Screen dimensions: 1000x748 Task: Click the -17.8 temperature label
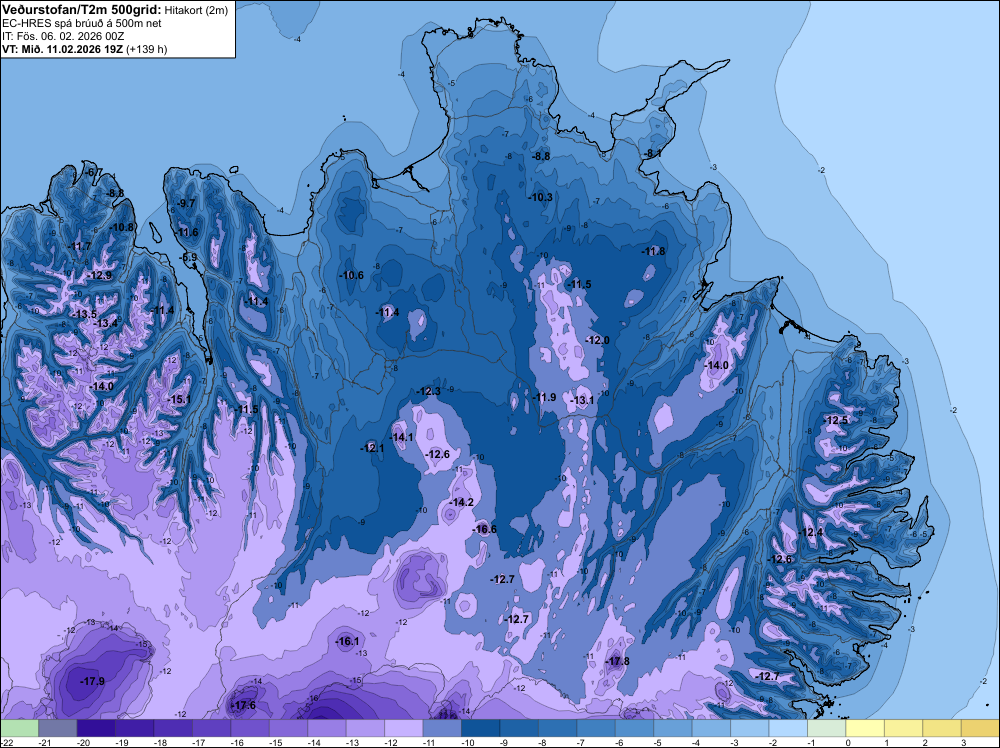[617, 661]
